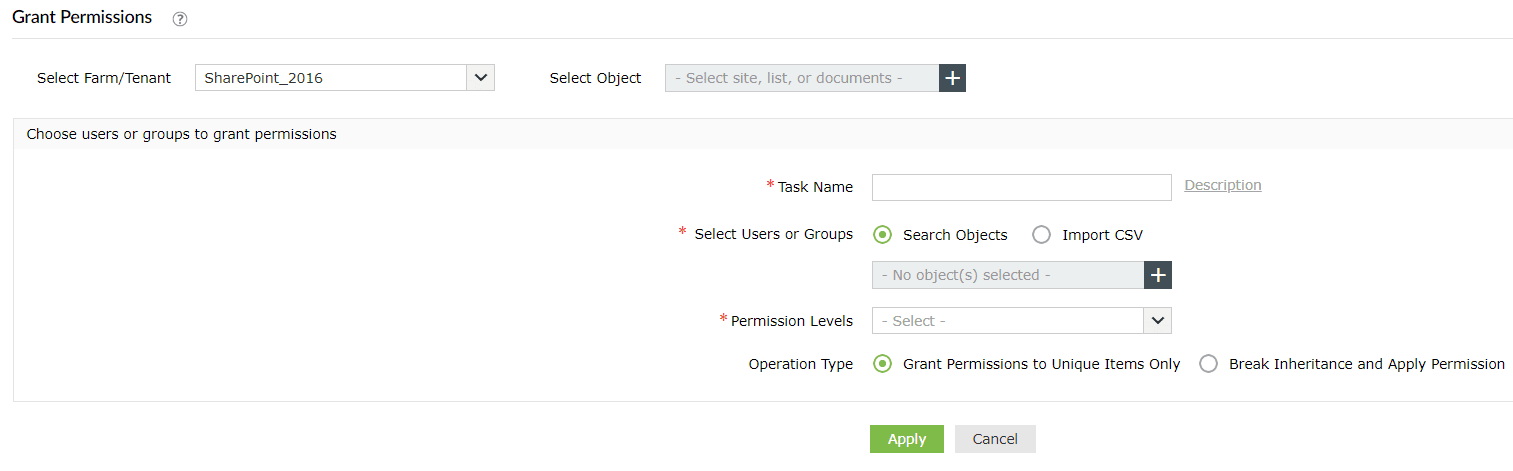
Task: Click the Operation Type label
Action: 800,364
